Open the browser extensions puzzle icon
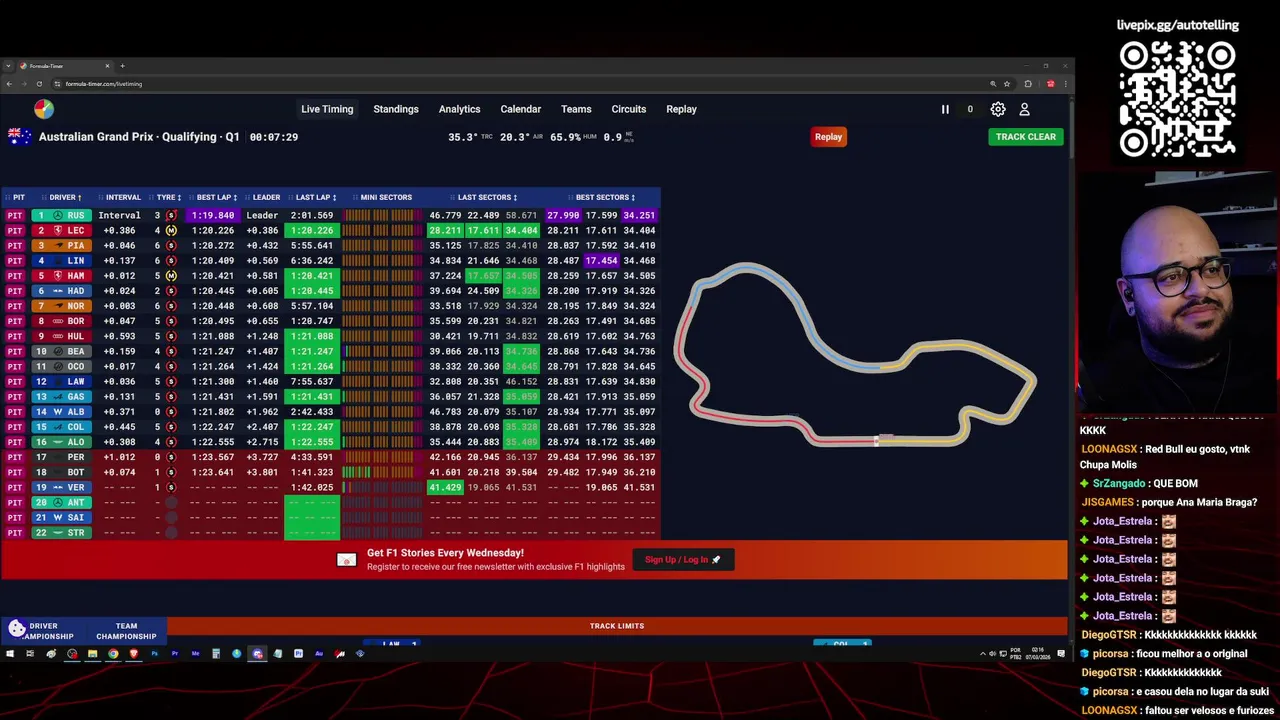 (1028, 84)
